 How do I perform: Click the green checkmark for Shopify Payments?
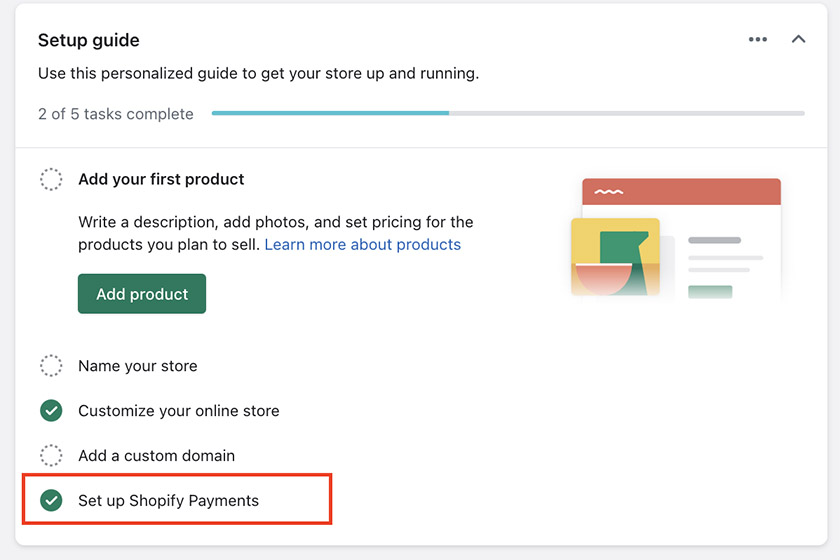pos(51,501)
